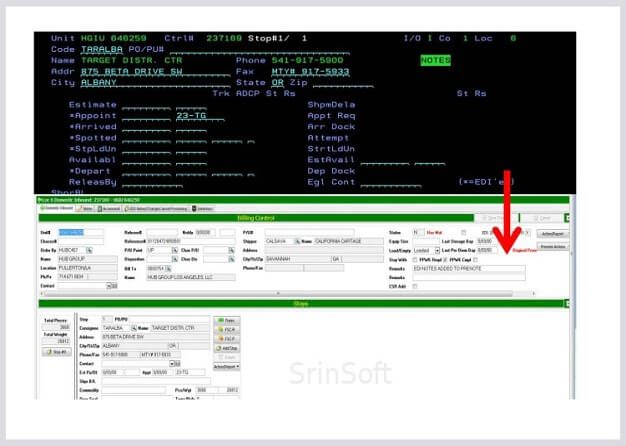Toggle the Stop With checkbox
626x446 pixels.
click(x=415, y=260)
